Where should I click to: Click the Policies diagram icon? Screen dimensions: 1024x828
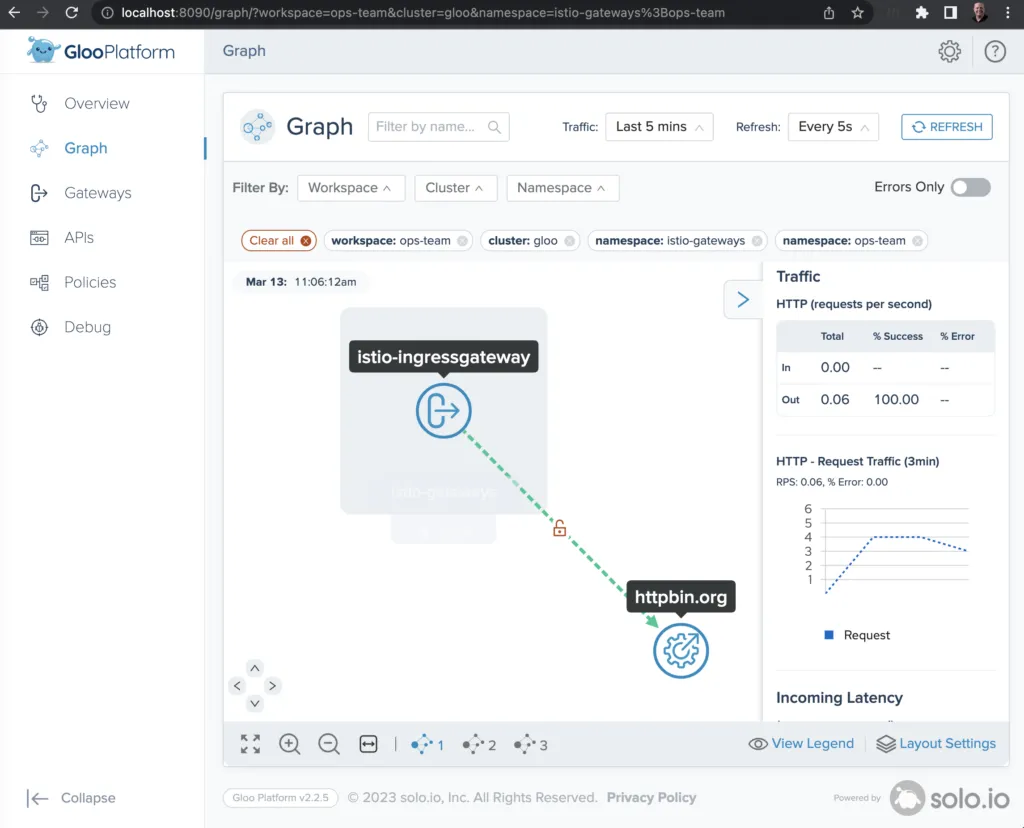pos(39,282)
